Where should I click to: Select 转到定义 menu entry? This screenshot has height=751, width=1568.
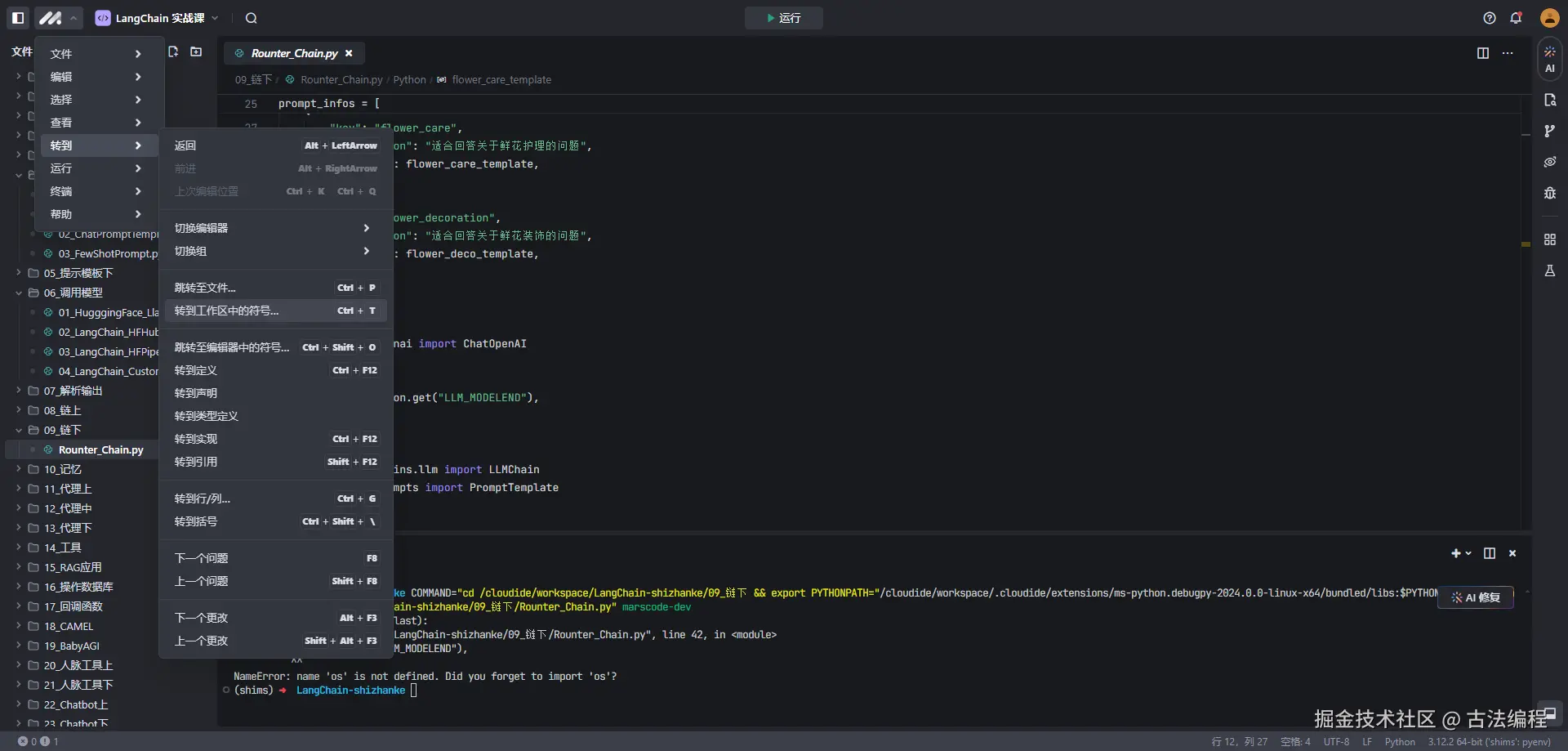(x=196, y=370)
